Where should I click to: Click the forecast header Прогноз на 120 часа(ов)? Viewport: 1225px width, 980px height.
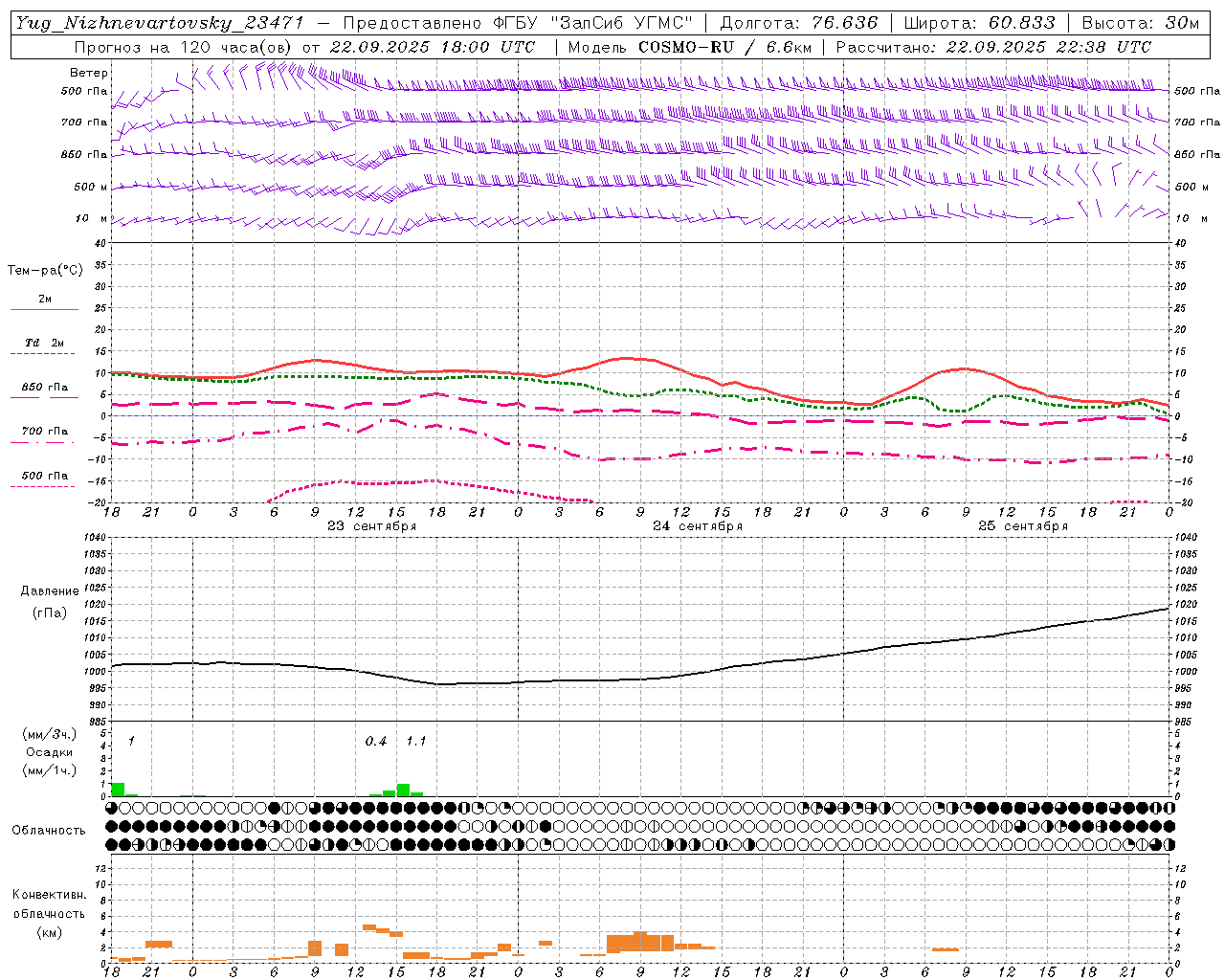[x=183, y=47]
